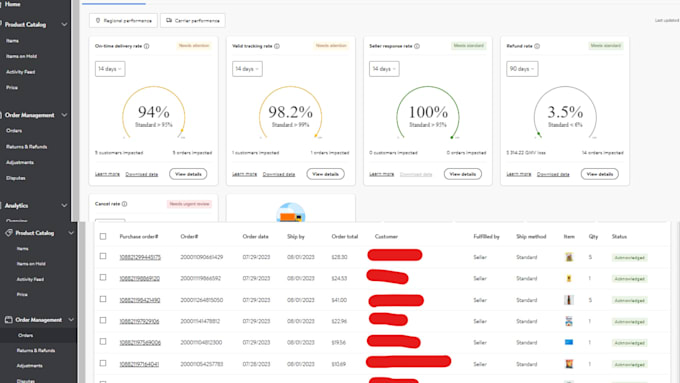Screen dimensions: 680x383
Task: Open the 14 days dropdown on On-time delivery rate
Action: click(110, 69)
